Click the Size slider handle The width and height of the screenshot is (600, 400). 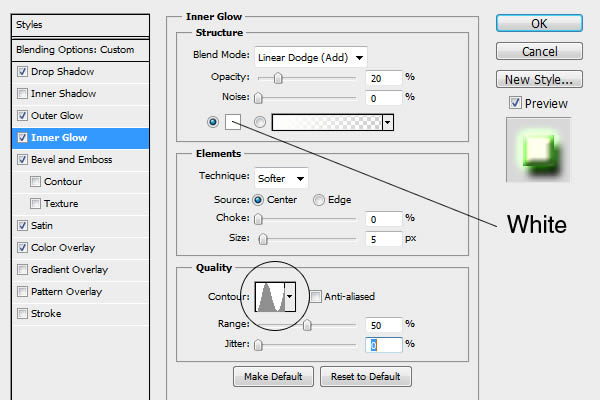pyautogui.click(x=262, y=239)
